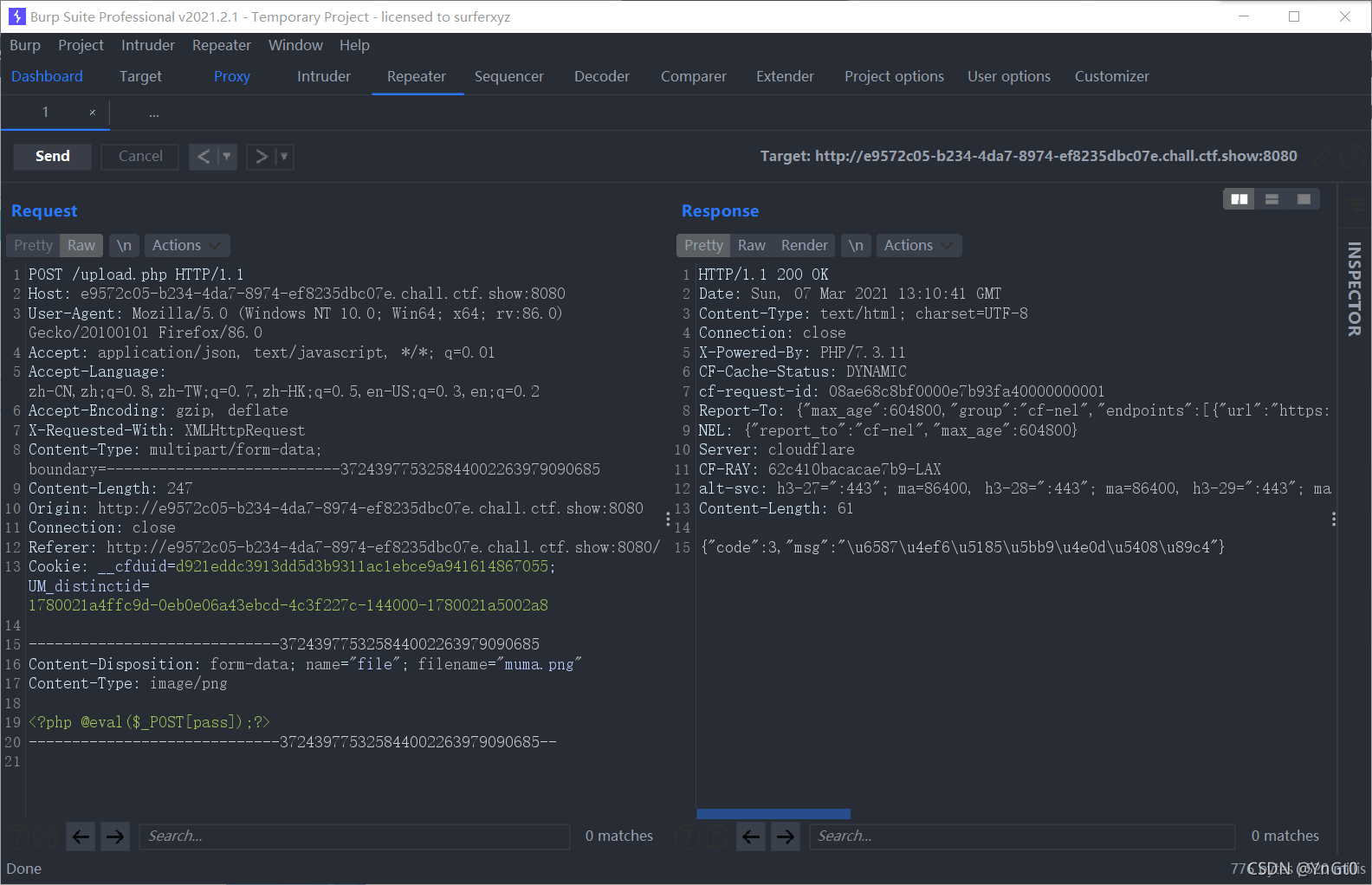1372x885 pixels.
Task: Toggle request Pretty view
Action: [x=33, y=246]
